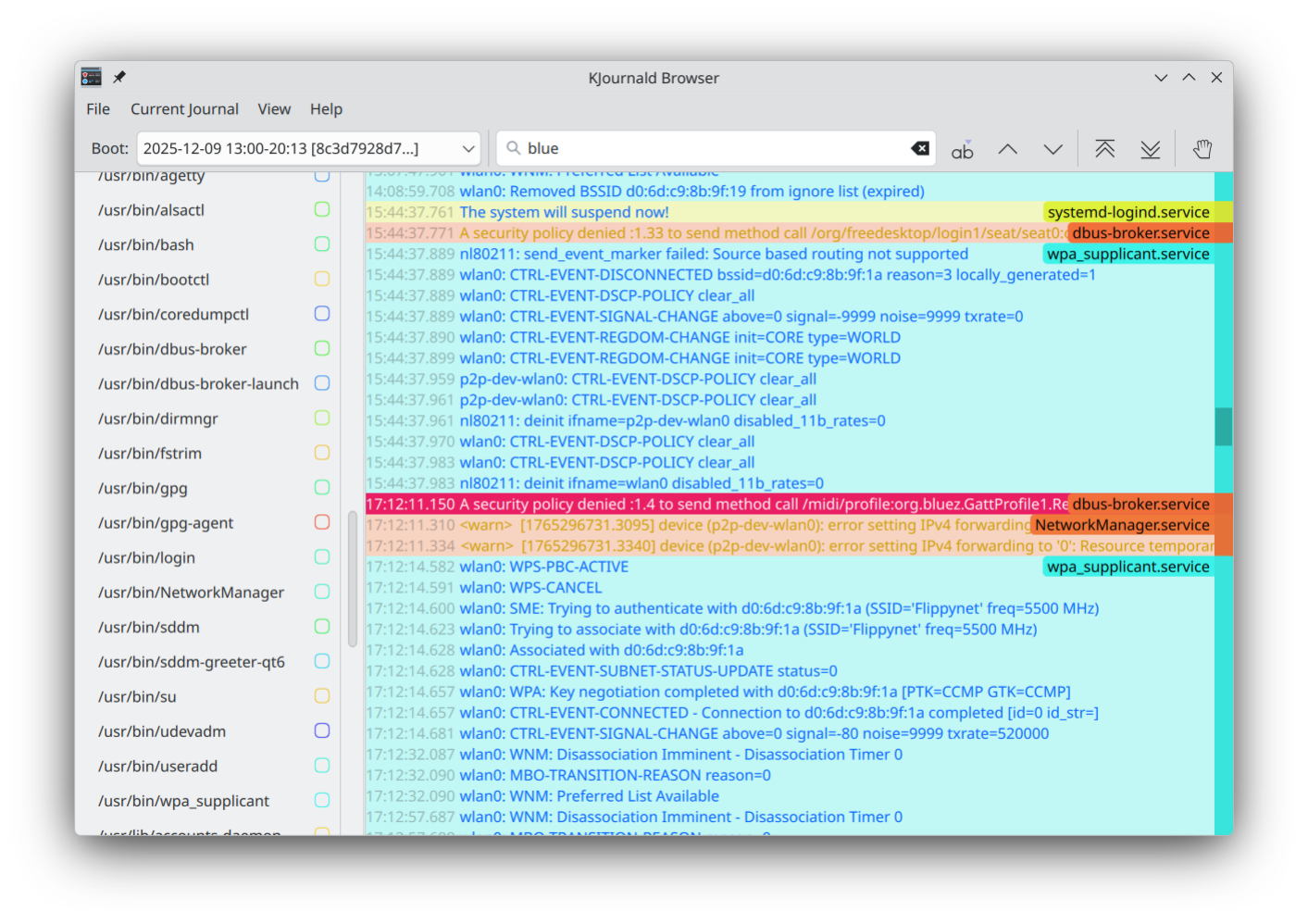Click into the search field containing 'blue'
Screen dimensions: 1308x924
(713, 148)
